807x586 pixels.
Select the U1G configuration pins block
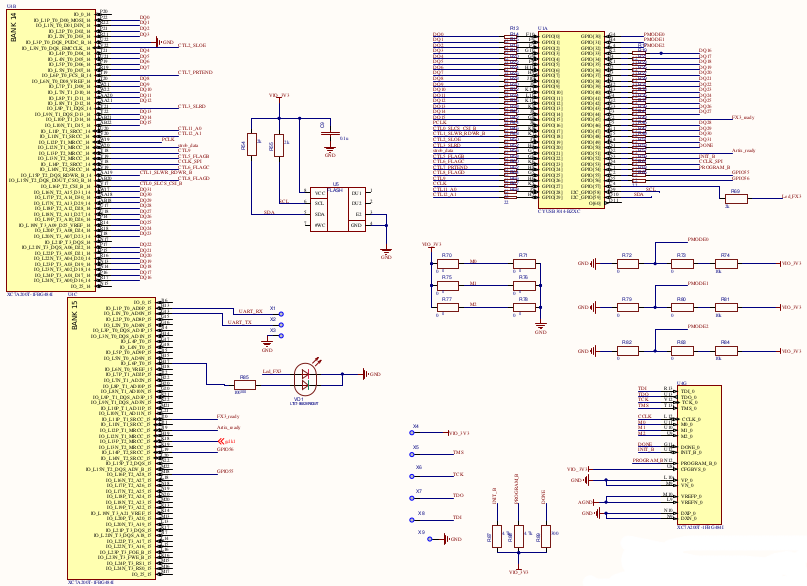coord(699,455)
